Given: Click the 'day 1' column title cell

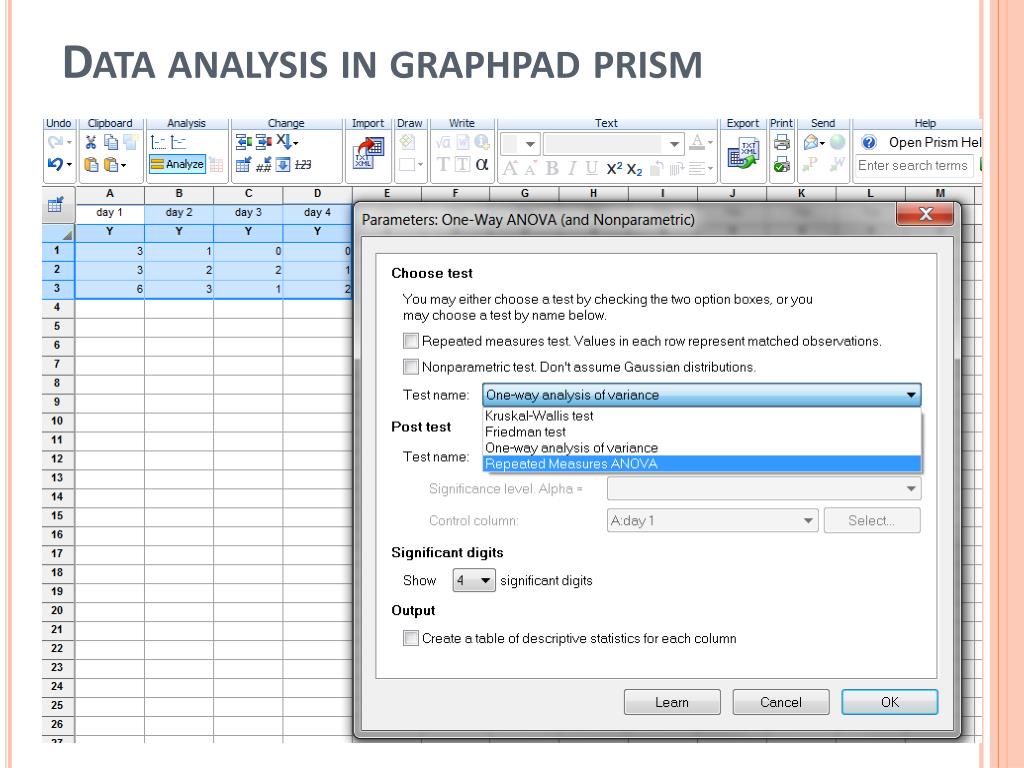Looking at the screenshot, I should (110, 212).
